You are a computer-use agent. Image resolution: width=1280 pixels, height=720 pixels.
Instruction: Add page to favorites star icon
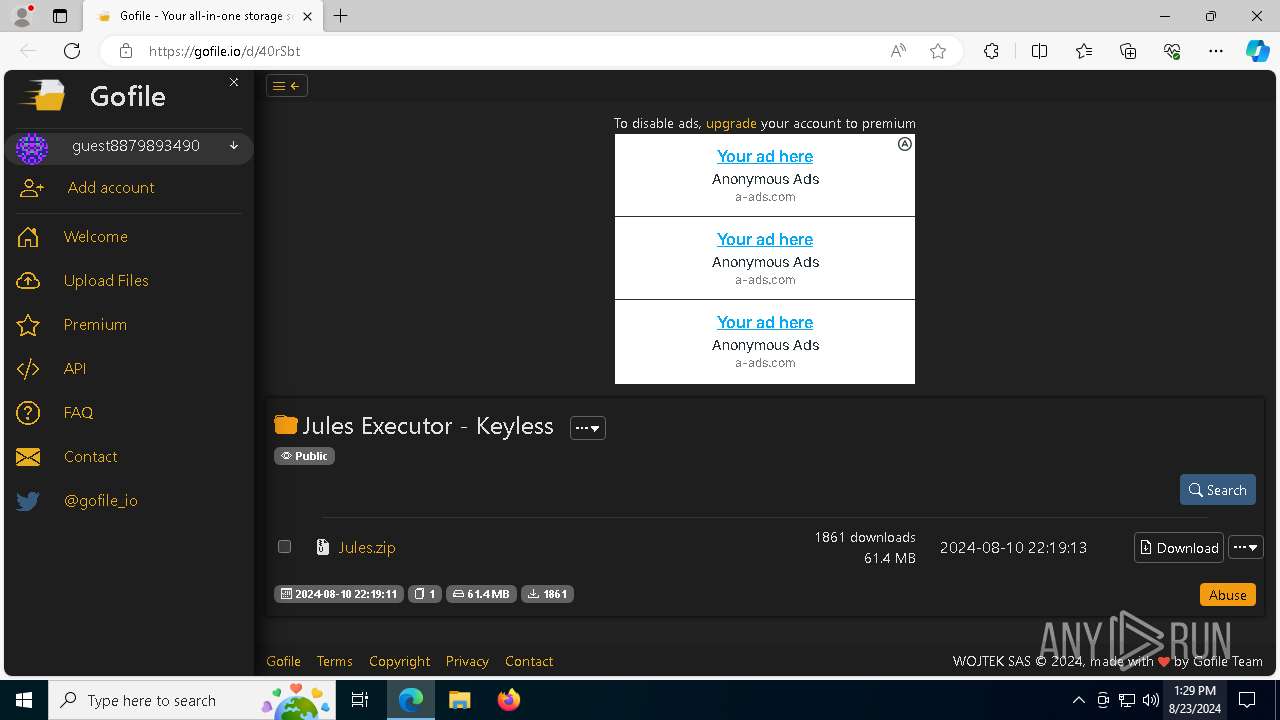coord(938,51)
